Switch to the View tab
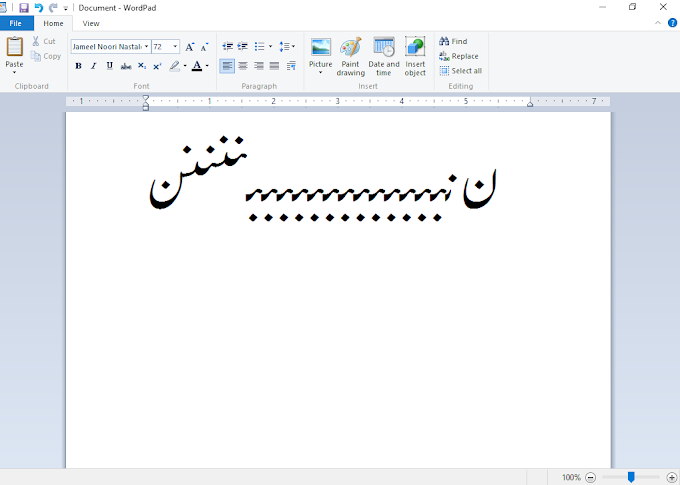680x485 pixels. 91,23
